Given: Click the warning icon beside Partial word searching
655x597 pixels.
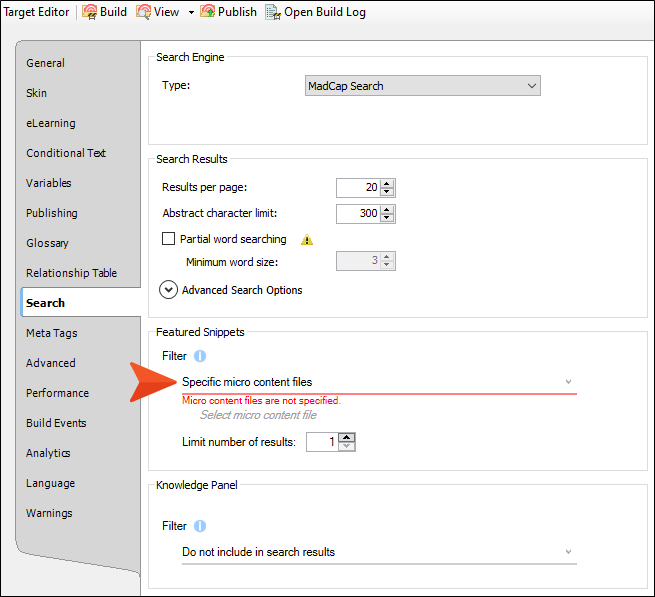Looking at the screenshot, I should [307, 240].
